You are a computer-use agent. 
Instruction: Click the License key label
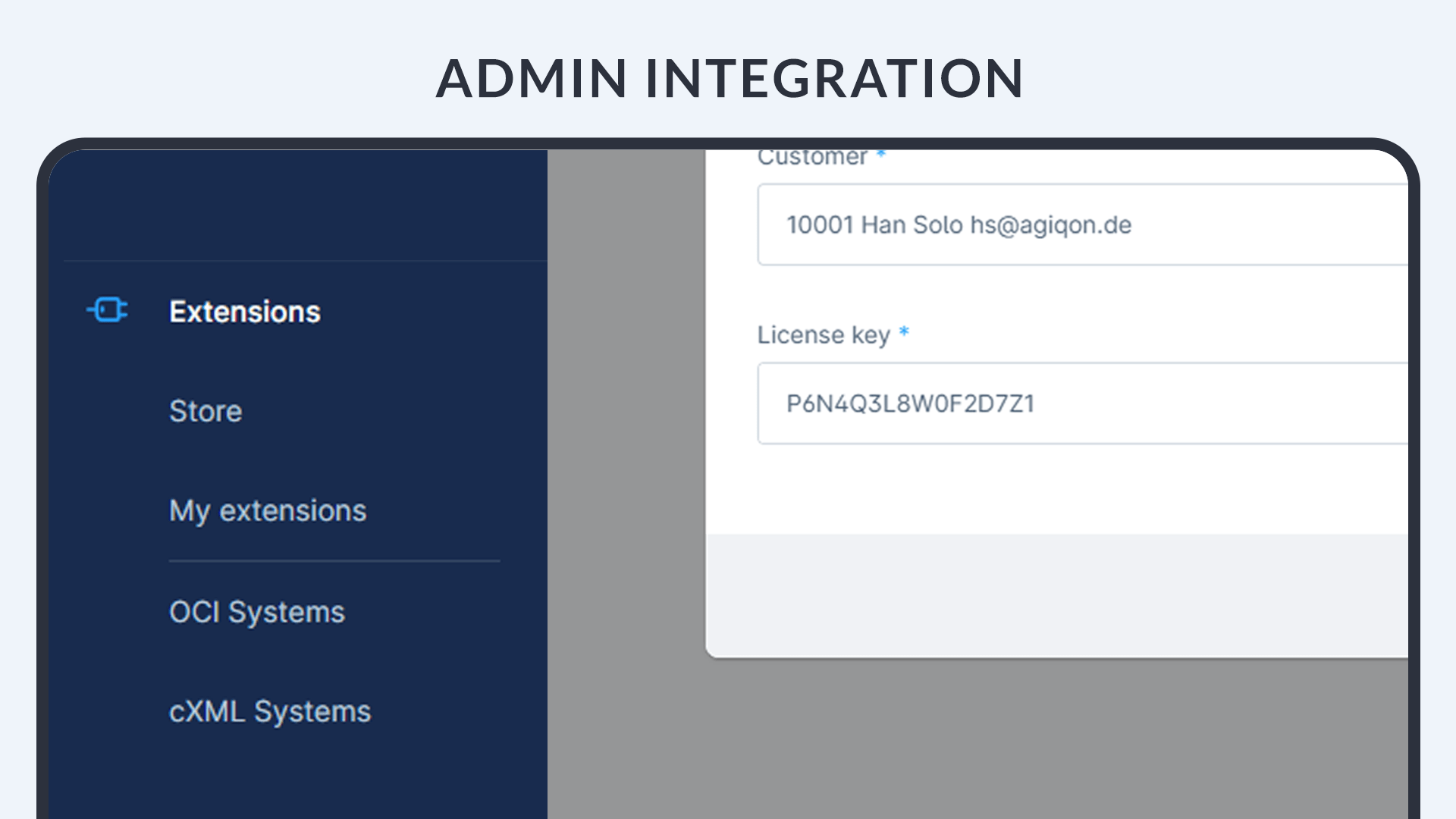pos(824,335)
